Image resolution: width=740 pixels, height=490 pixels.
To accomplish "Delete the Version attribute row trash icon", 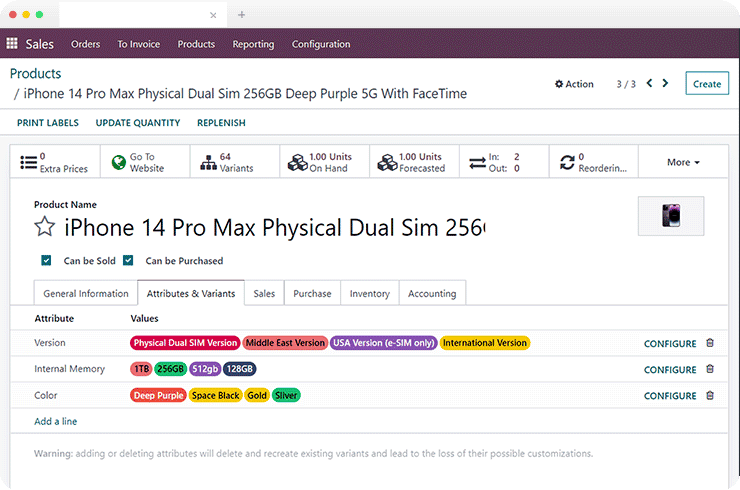I will [x=710, y=343].
